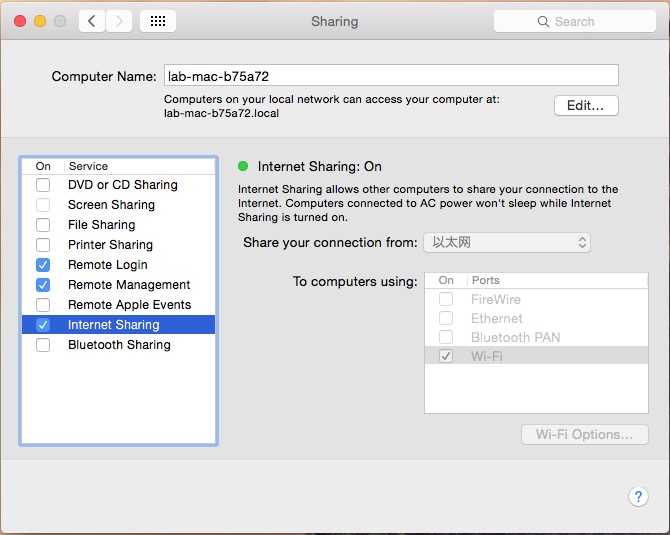The image size is (670, 535).
Task: Select the Printer Sharing service row
Action: (118, 245)
